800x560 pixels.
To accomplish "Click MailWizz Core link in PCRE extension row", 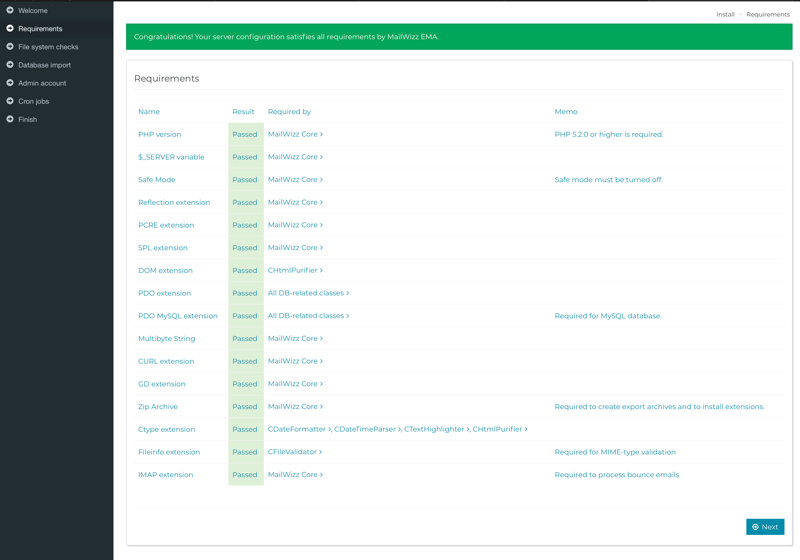I will [295, 225].
